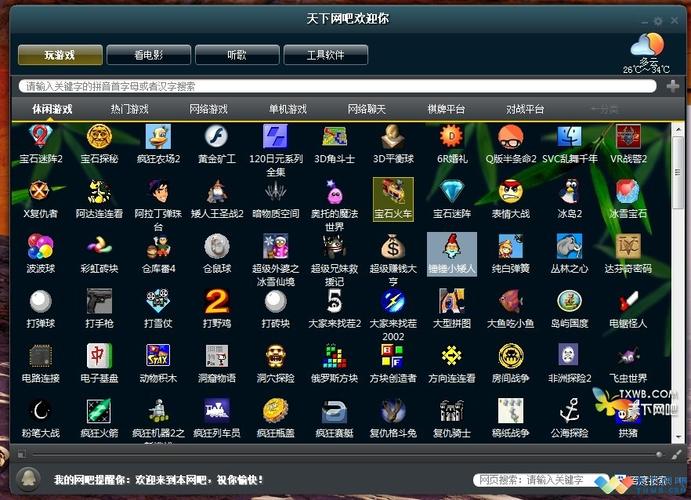Open the Q版半条命2 game icon
Viewport: 691px width, 500px height.
point(511,136)
